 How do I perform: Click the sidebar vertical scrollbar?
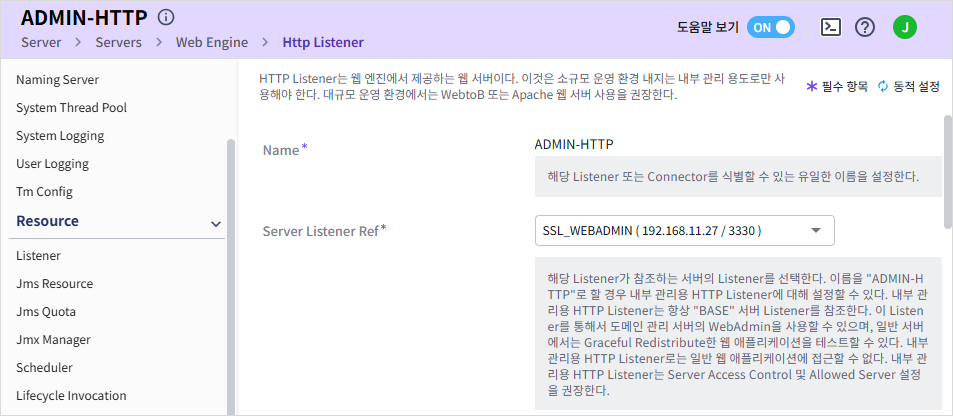pyautogui.click(x=230, y=277)
